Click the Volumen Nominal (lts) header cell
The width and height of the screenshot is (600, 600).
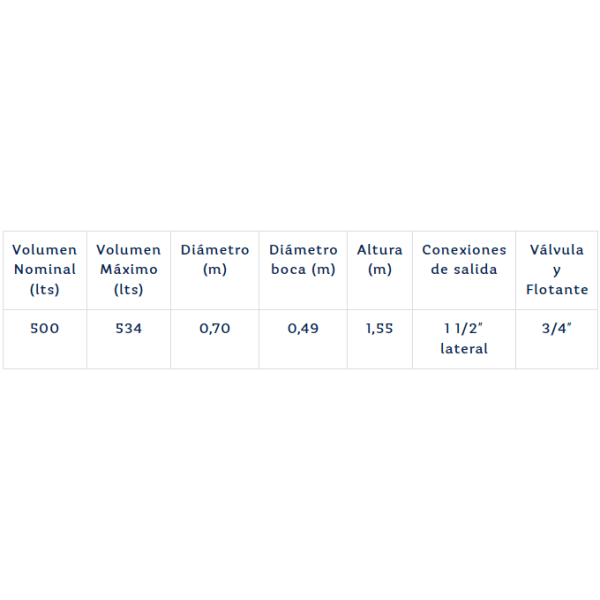[44, 270]
